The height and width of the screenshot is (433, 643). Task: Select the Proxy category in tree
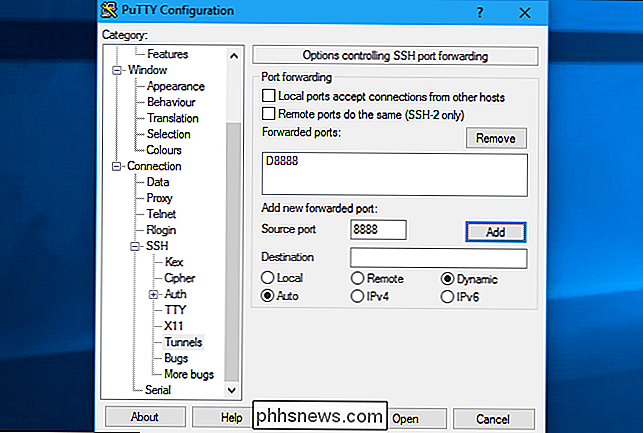pos(160,198)
